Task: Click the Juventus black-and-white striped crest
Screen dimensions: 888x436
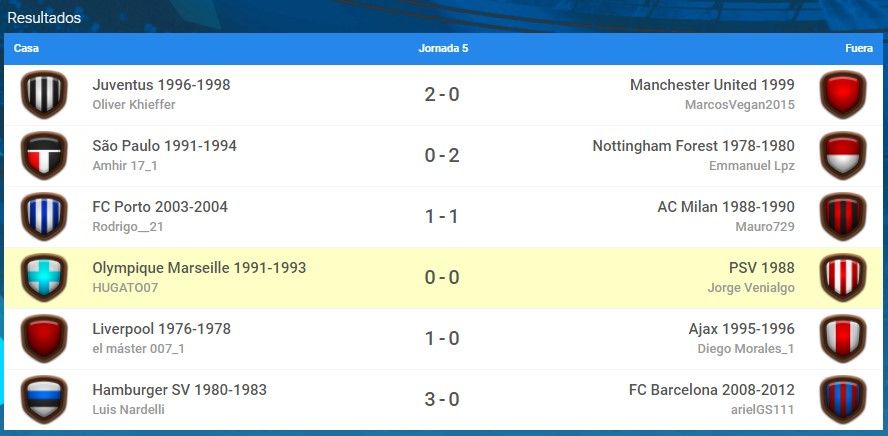Action: tap(44, 95)
